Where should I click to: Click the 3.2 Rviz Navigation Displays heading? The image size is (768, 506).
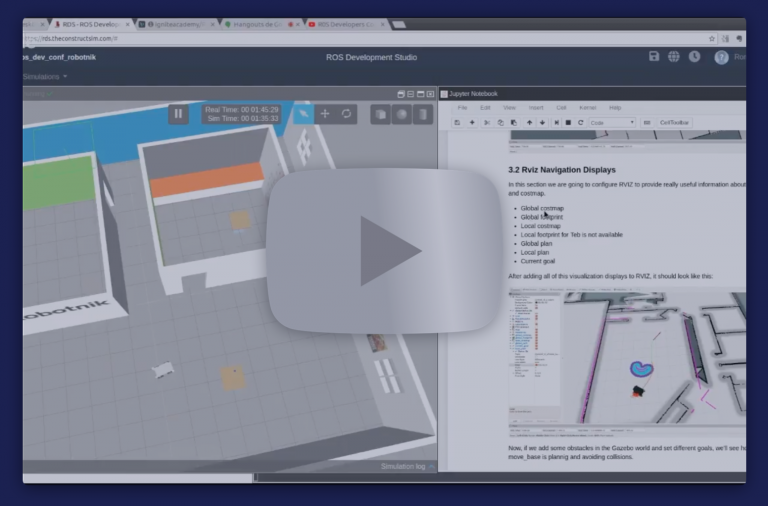562,170
